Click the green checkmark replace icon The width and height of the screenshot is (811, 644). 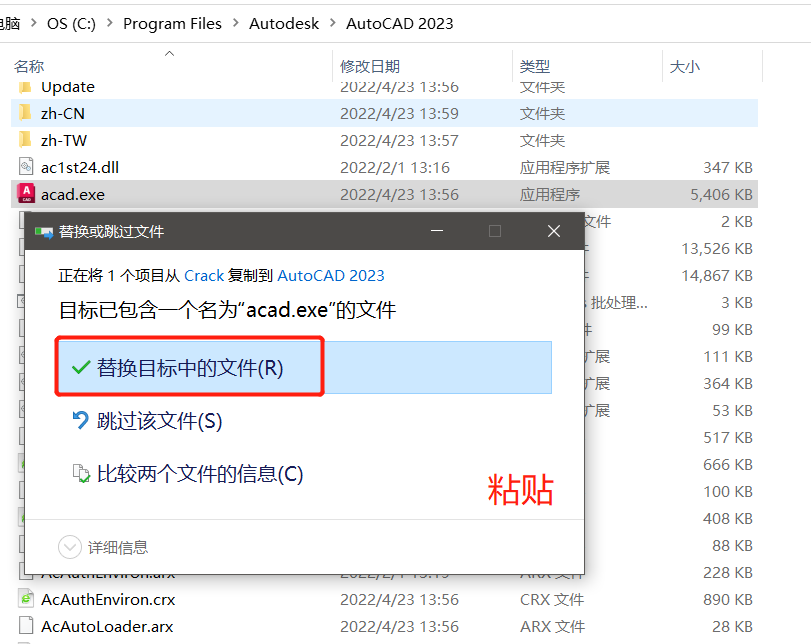(81, 368)
